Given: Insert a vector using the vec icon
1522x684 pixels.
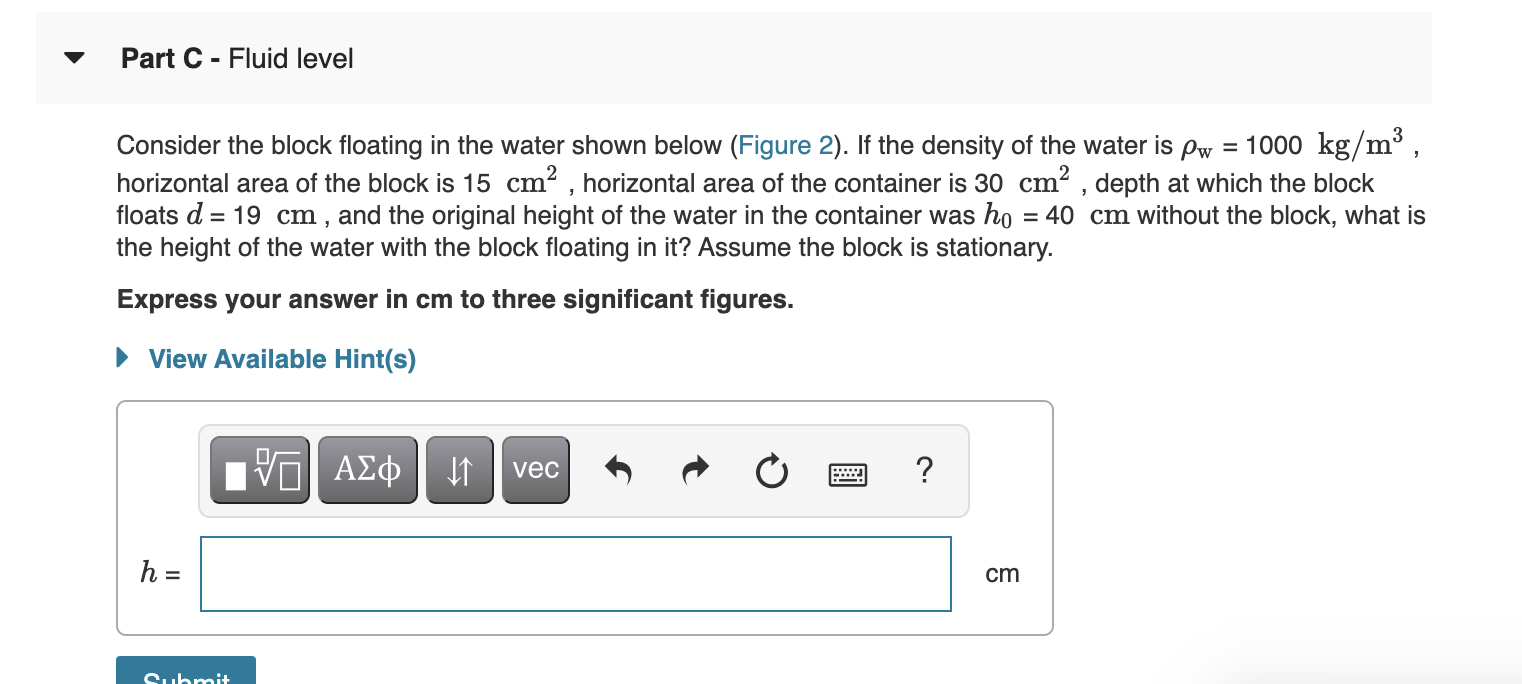Looking at the screenshot, I should (535, 469).
